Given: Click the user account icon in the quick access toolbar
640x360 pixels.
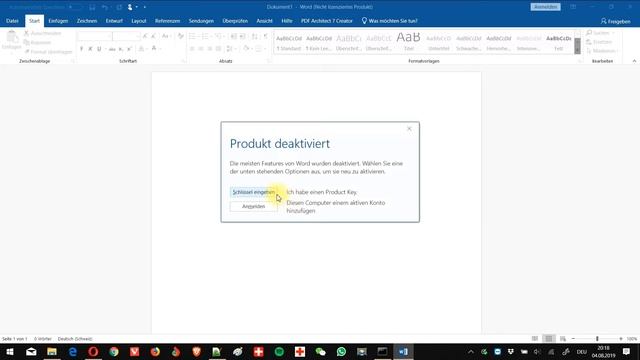Looking at the screenshot, I should (130, 7).
